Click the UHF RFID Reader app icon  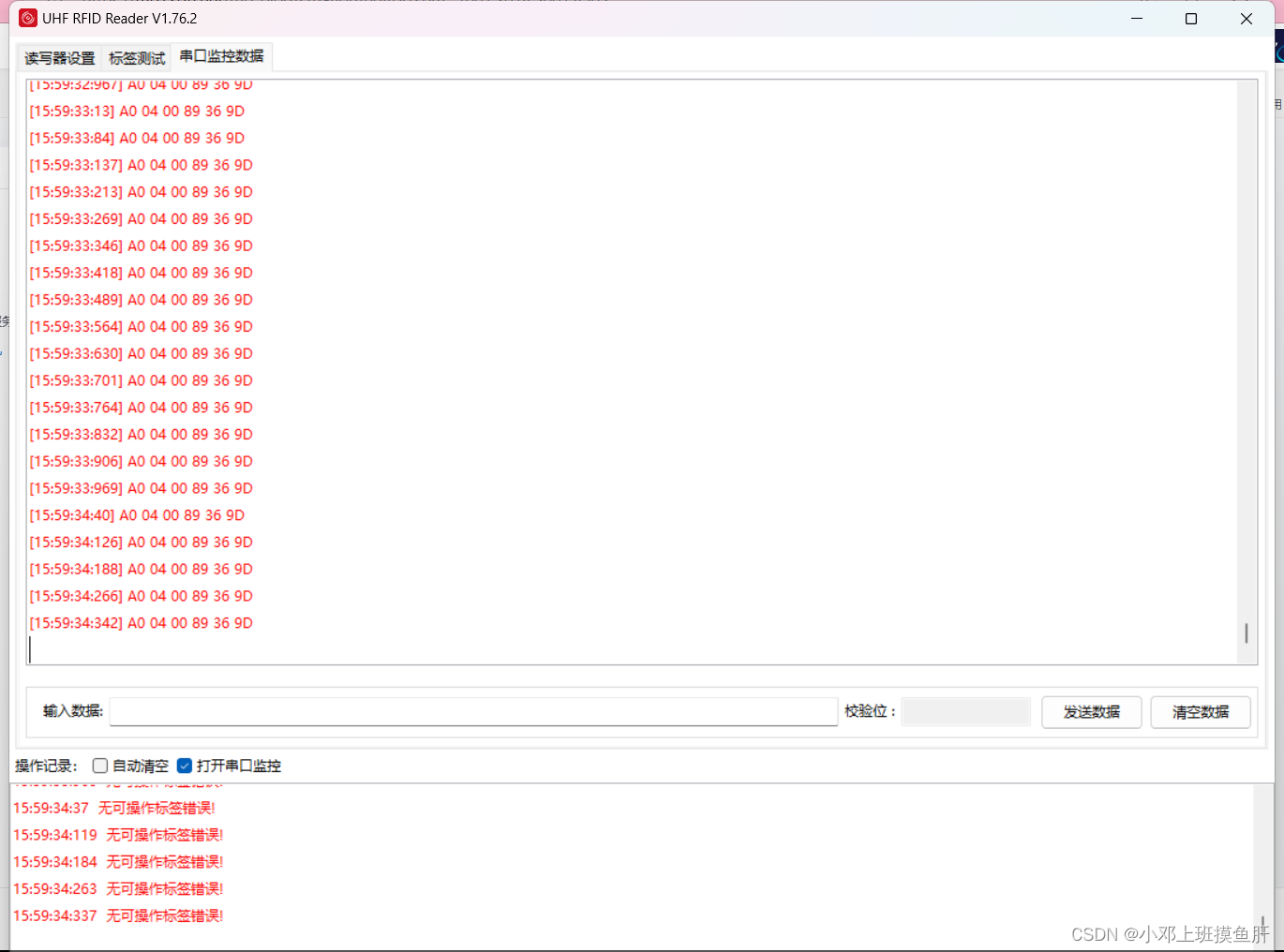click(28, 19)
